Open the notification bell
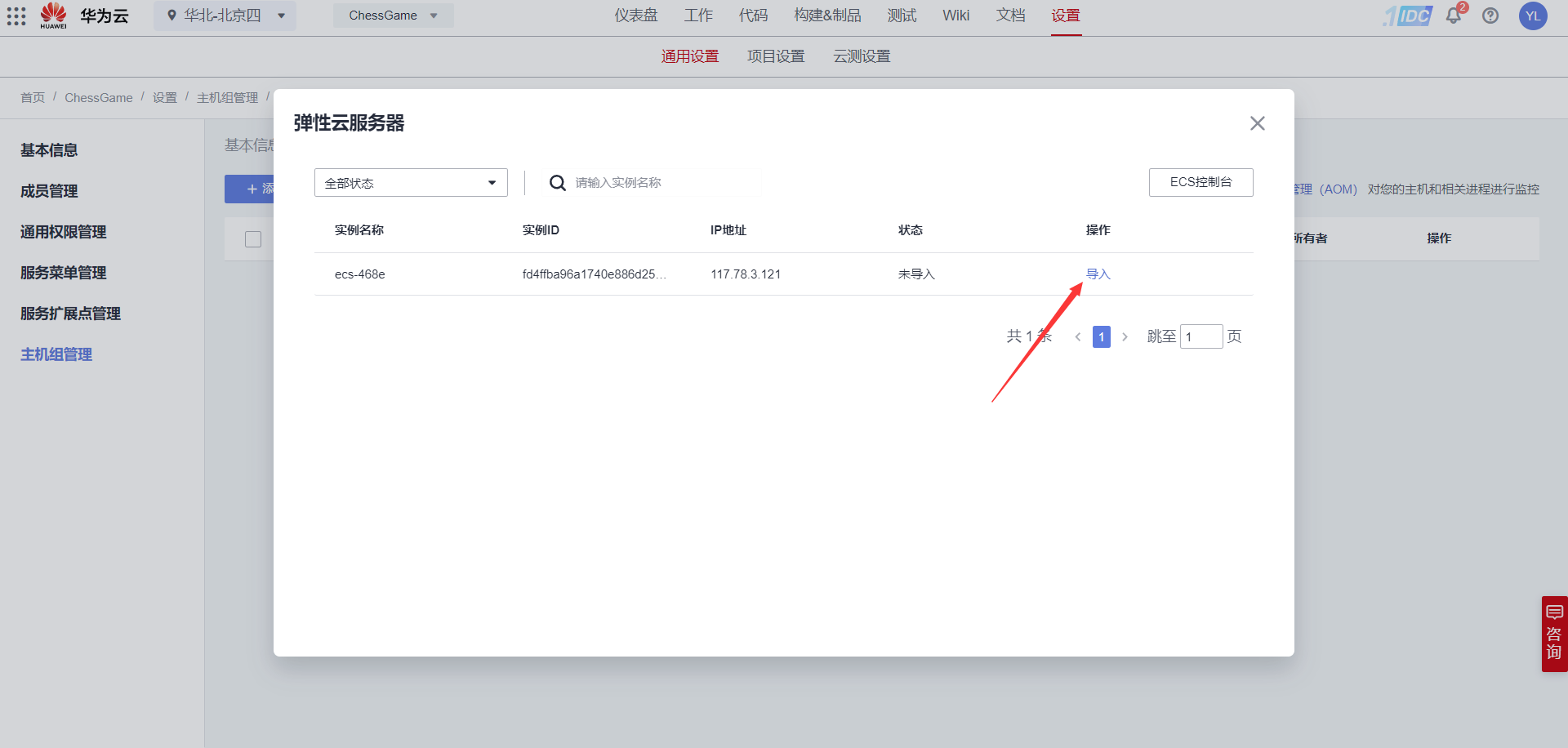 pos(1453,16)
